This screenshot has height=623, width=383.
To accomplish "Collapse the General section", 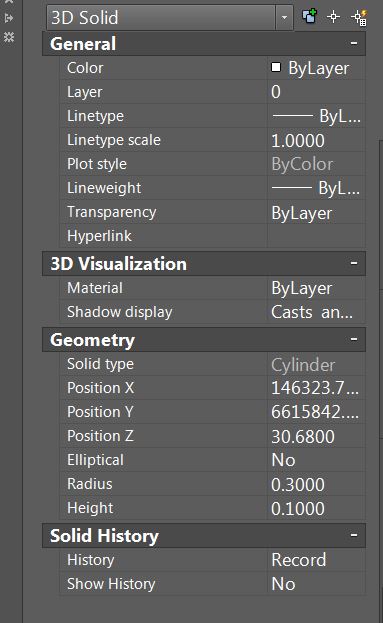I will [354, 43].
